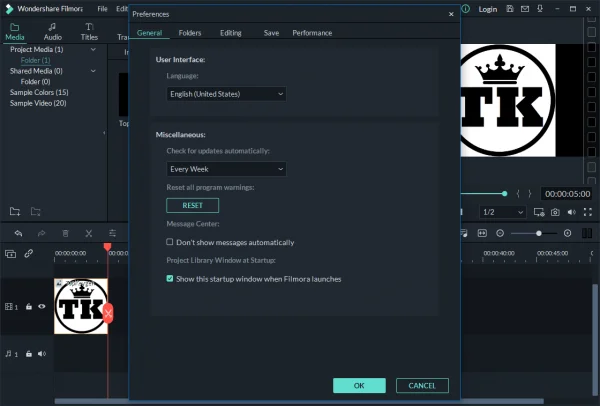The width and height of the screenshot is (600, 406).
Task: Hide video track 1 with eye icon
Action: point(42,307)
